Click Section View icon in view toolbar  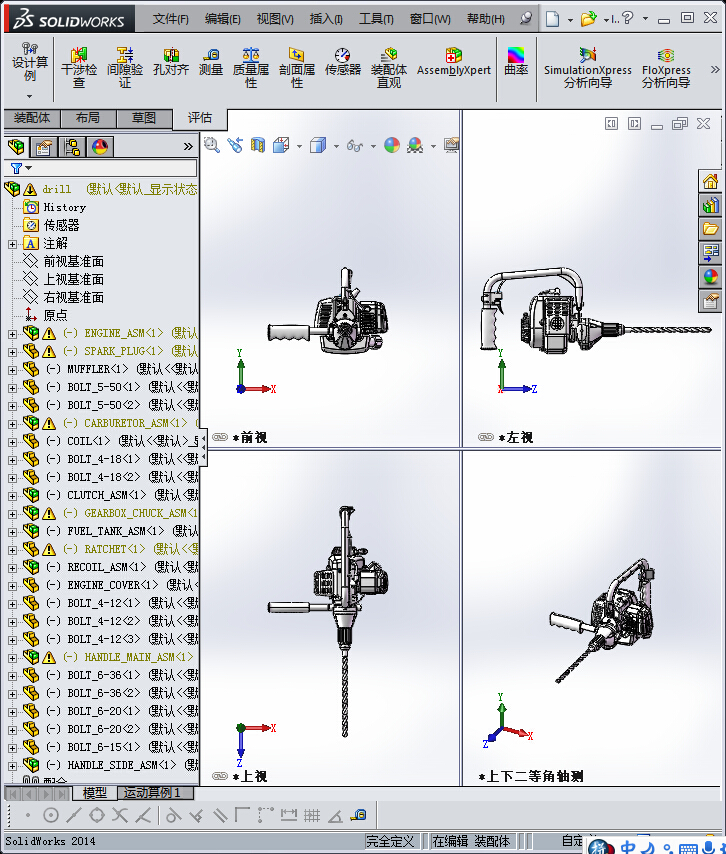258,145
